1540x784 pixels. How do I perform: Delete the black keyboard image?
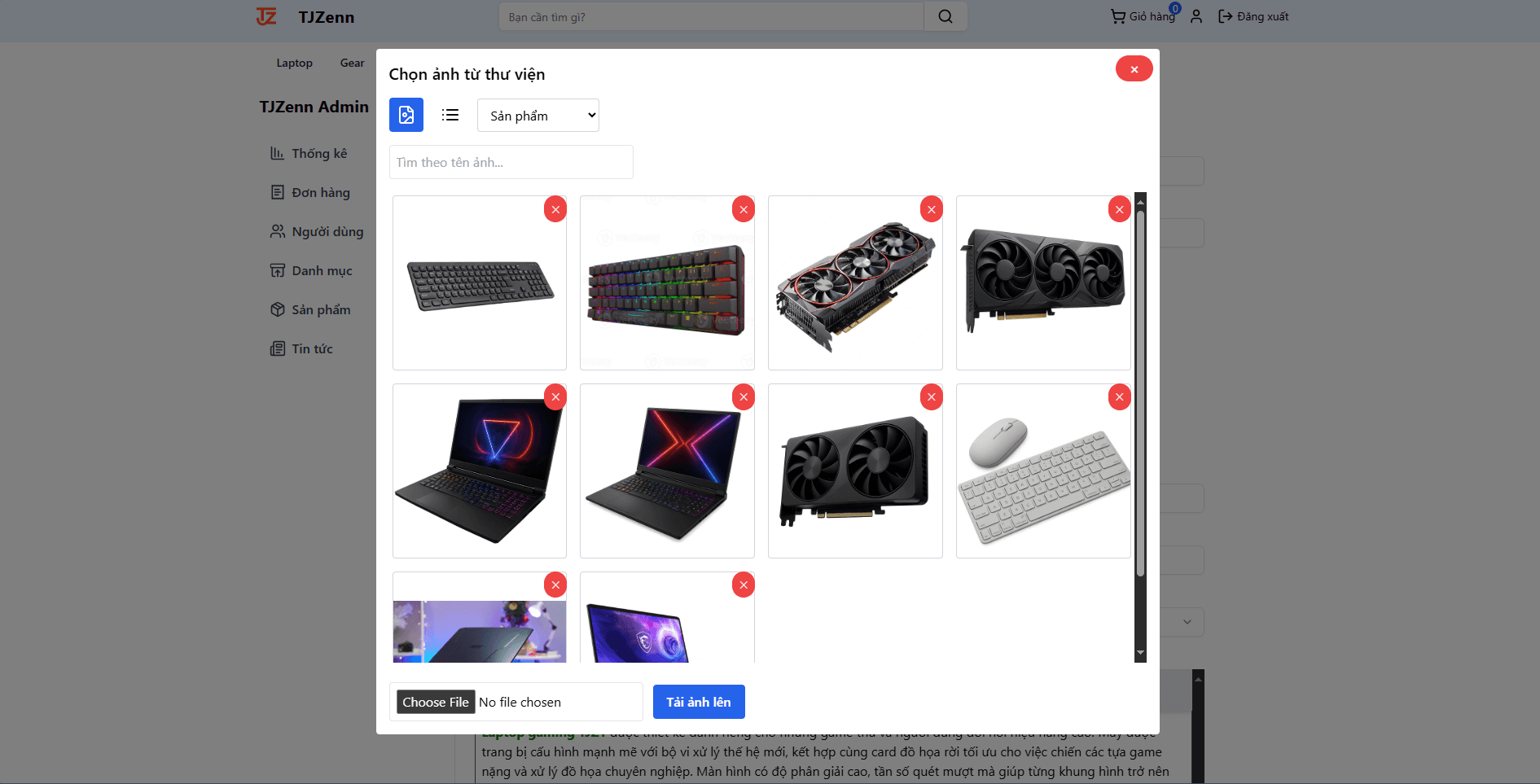point(555,209)
